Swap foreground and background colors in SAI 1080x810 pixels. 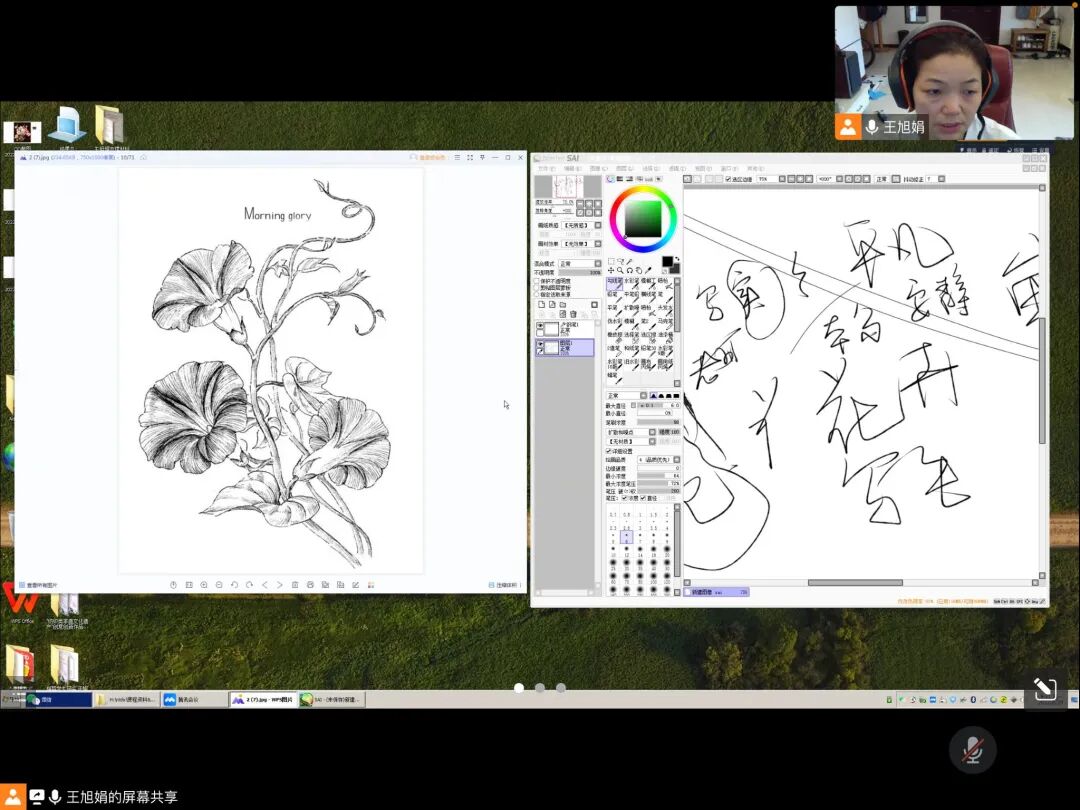[677, 259]
